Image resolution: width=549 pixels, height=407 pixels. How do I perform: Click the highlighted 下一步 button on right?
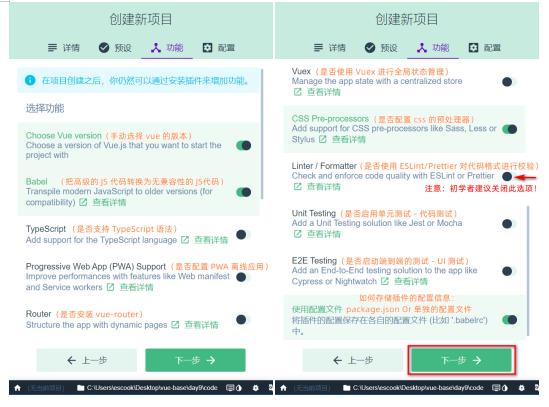(x=461, y=360)
